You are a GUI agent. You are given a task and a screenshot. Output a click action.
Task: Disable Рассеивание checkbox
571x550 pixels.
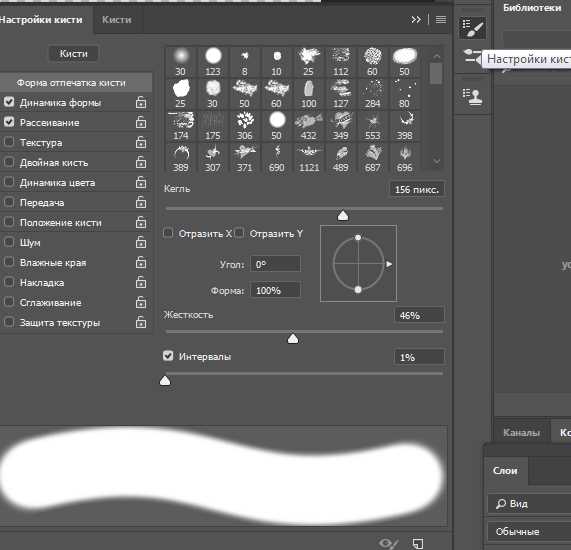click(x=9, y=122)
